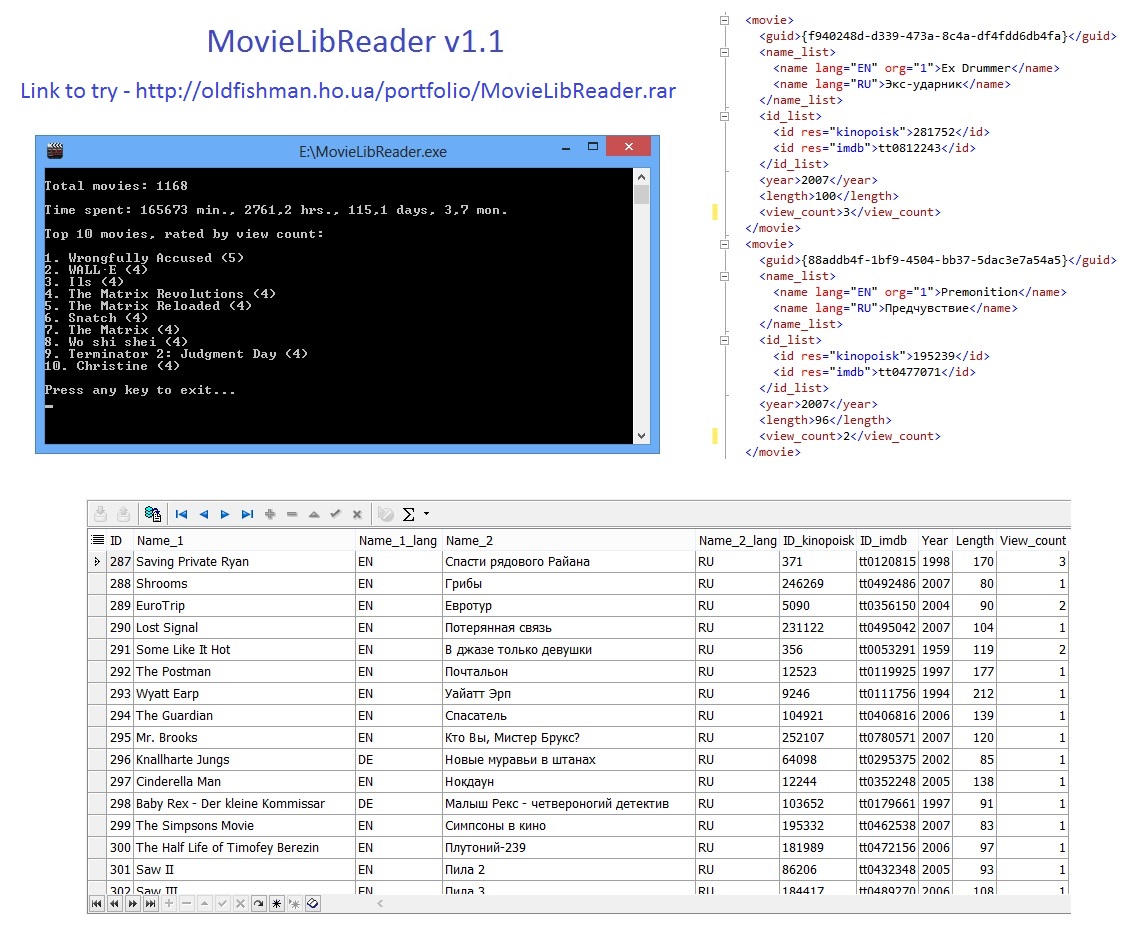
Task: Click the left arrow of grid horizontal scrollbar
Action: [x=379, y=904]
